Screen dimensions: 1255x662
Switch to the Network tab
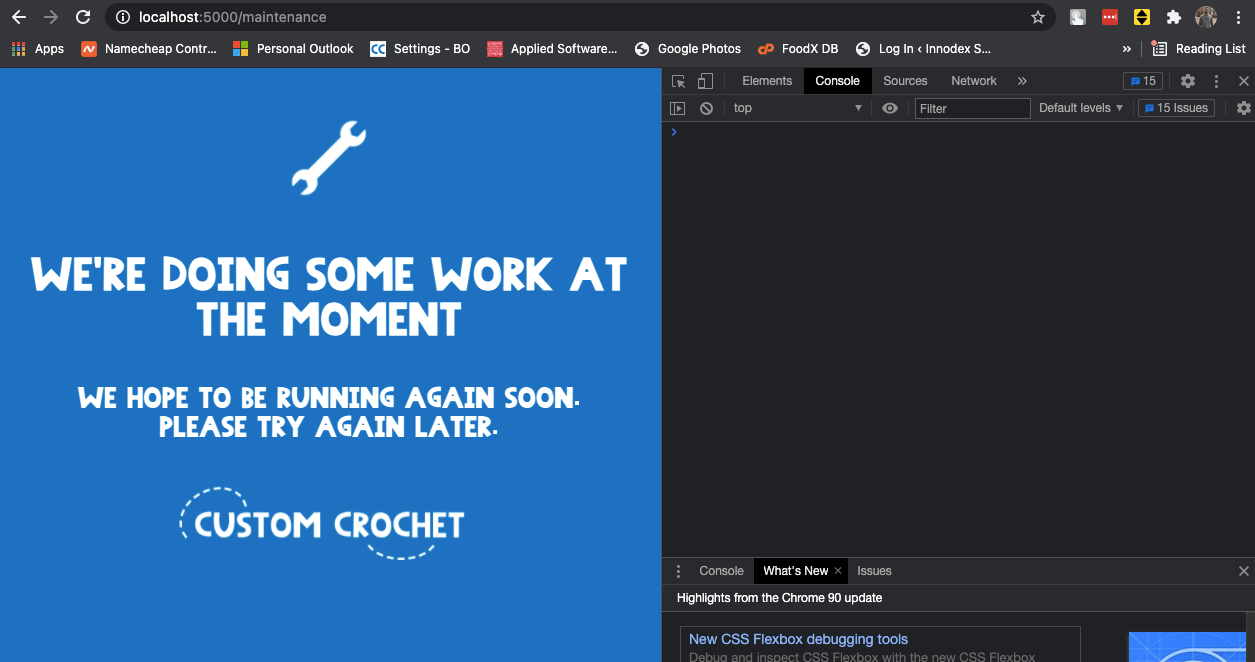[x=974, y=81]
